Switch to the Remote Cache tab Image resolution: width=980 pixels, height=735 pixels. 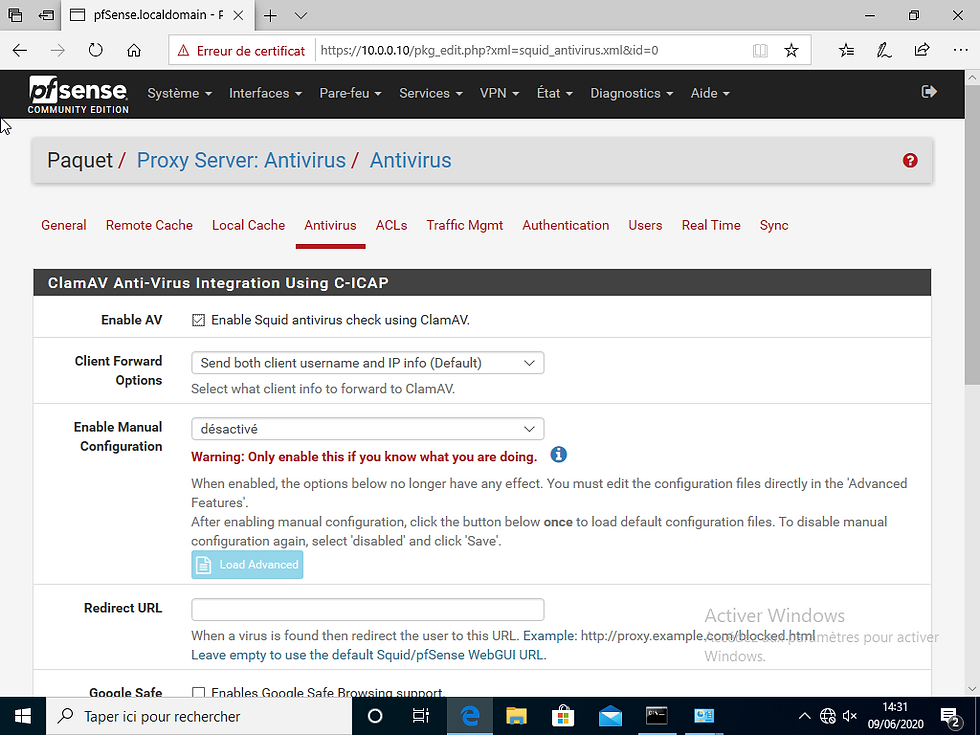coord(149,226)
